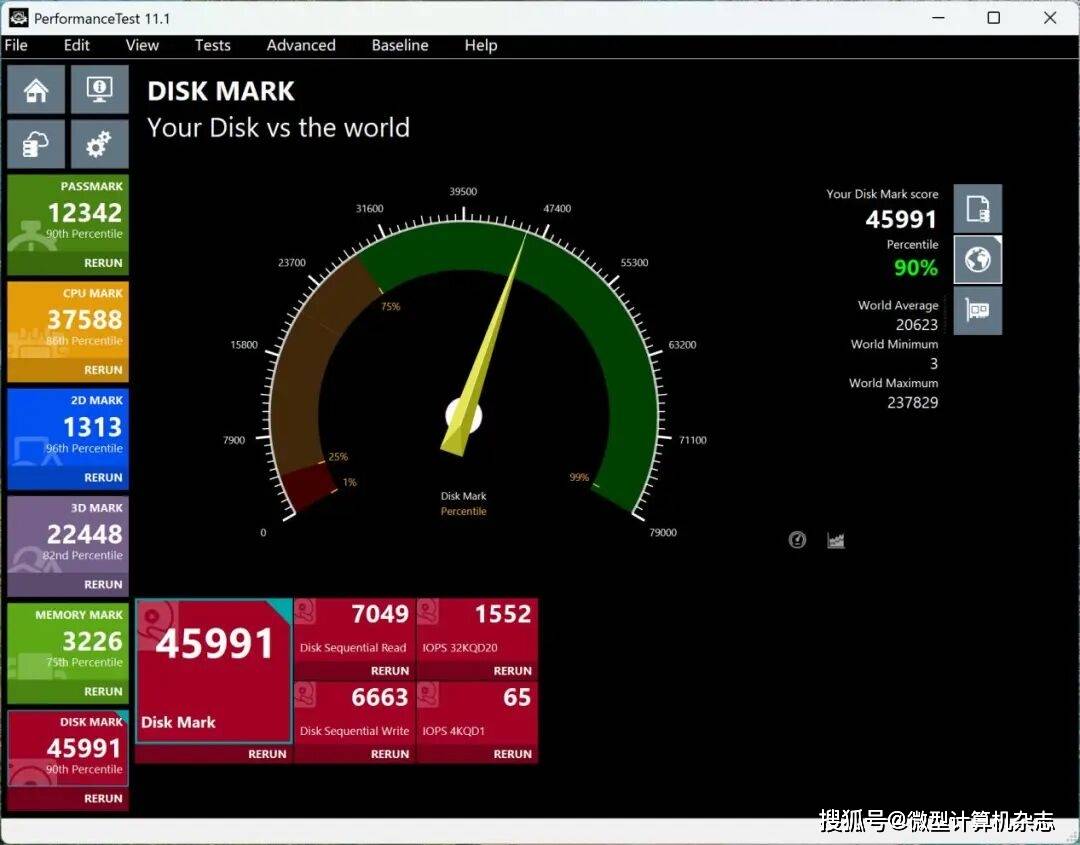This screenshot has height=845, width=1080.
Task: Open the Edit menu
Action: 76,45
